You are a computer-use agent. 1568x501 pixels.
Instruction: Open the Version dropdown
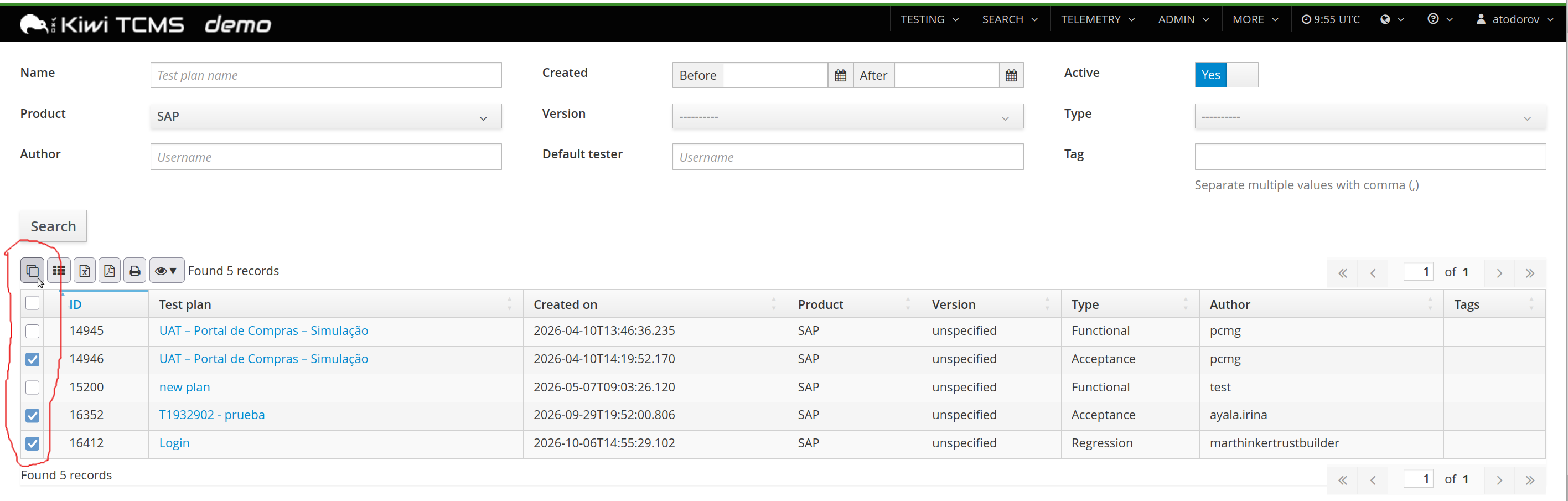pos(847,116)
